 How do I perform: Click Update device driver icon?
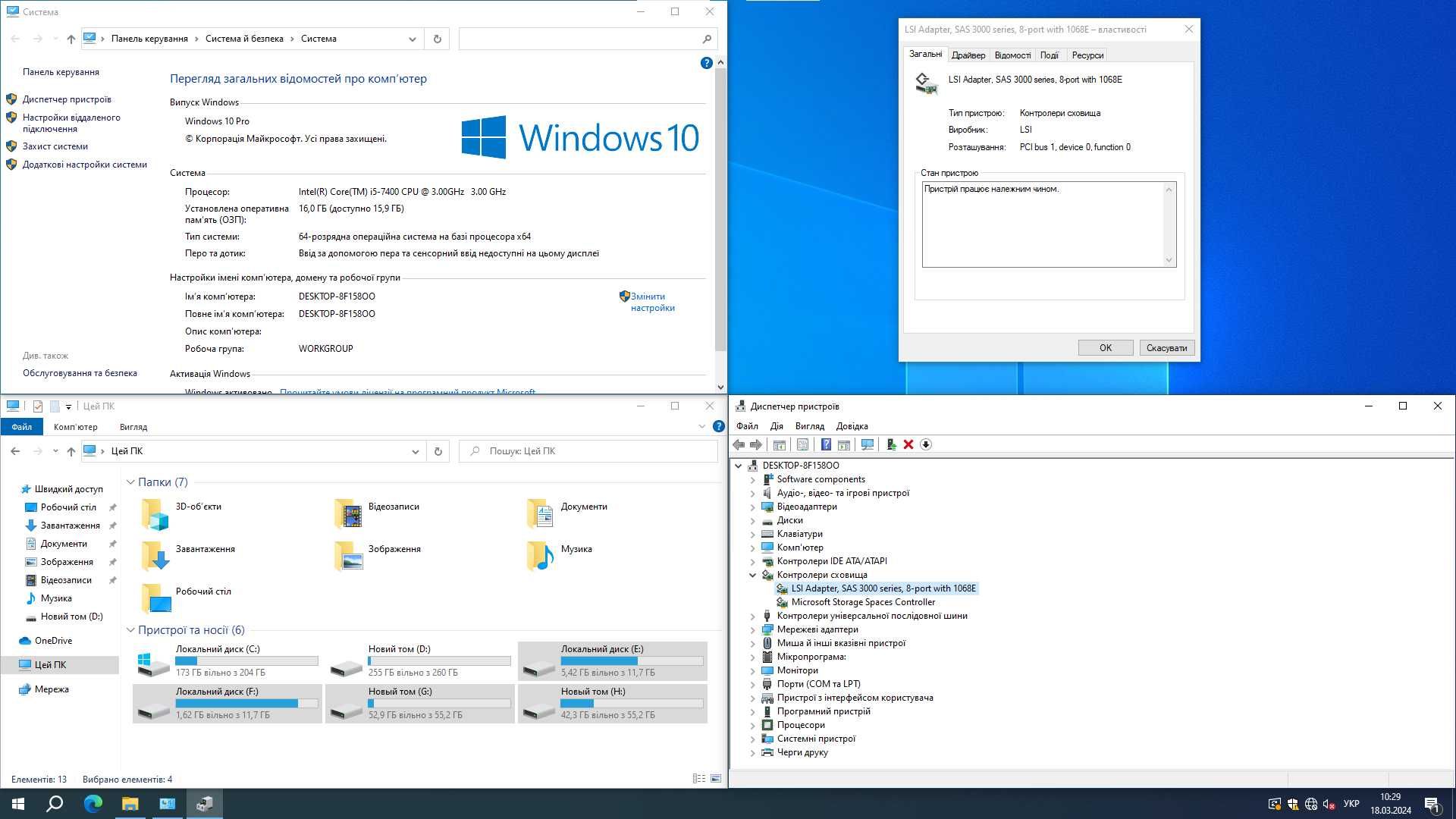(891, 445)
